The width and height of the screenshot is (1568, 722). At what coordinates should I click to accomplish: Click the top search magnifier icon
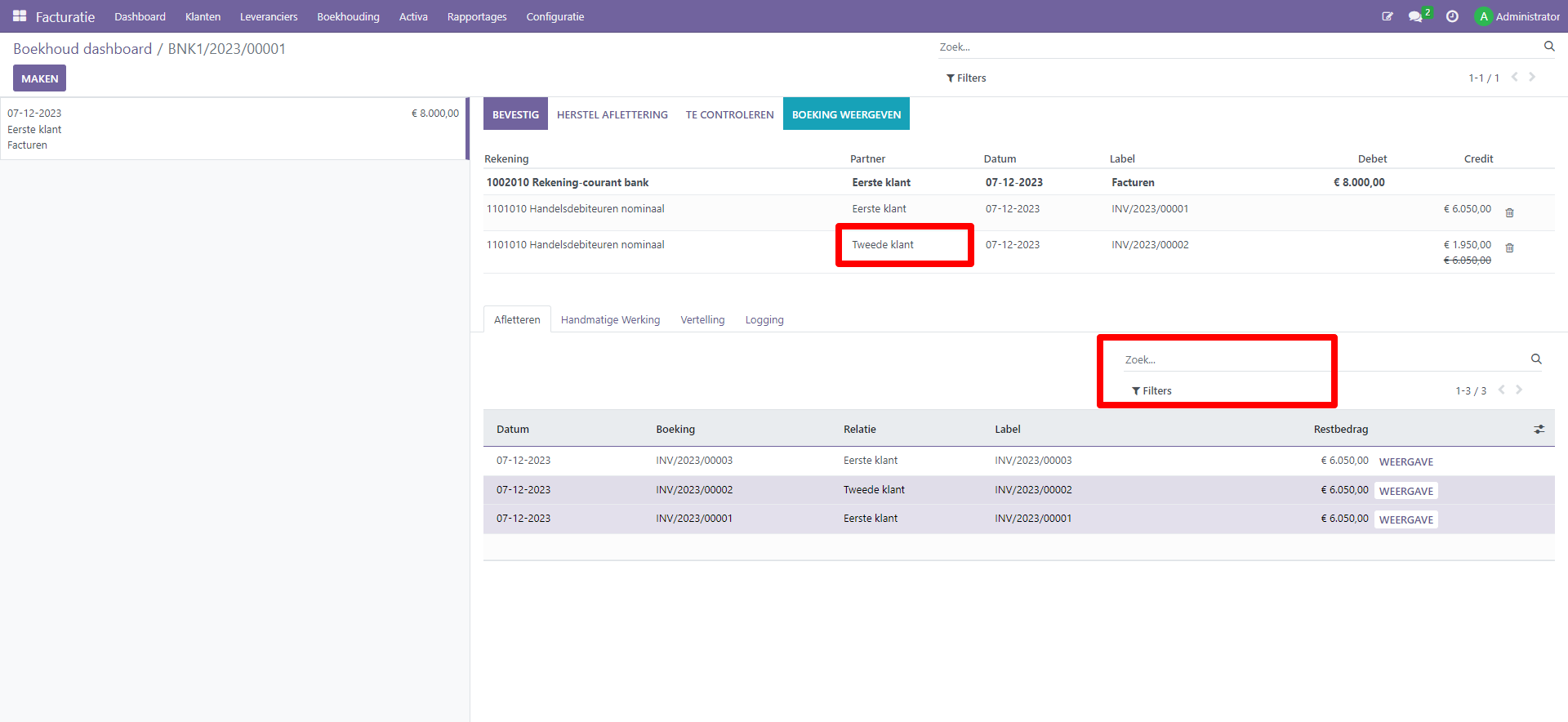tap(1548, 47)
